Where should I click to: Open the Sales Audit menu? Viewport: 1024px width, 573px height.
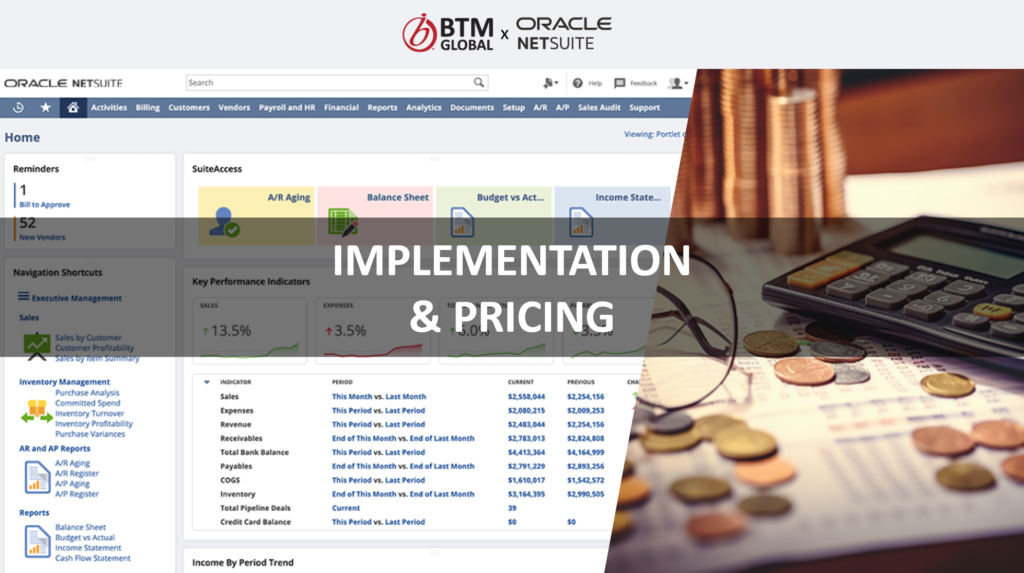click(599, 108)
